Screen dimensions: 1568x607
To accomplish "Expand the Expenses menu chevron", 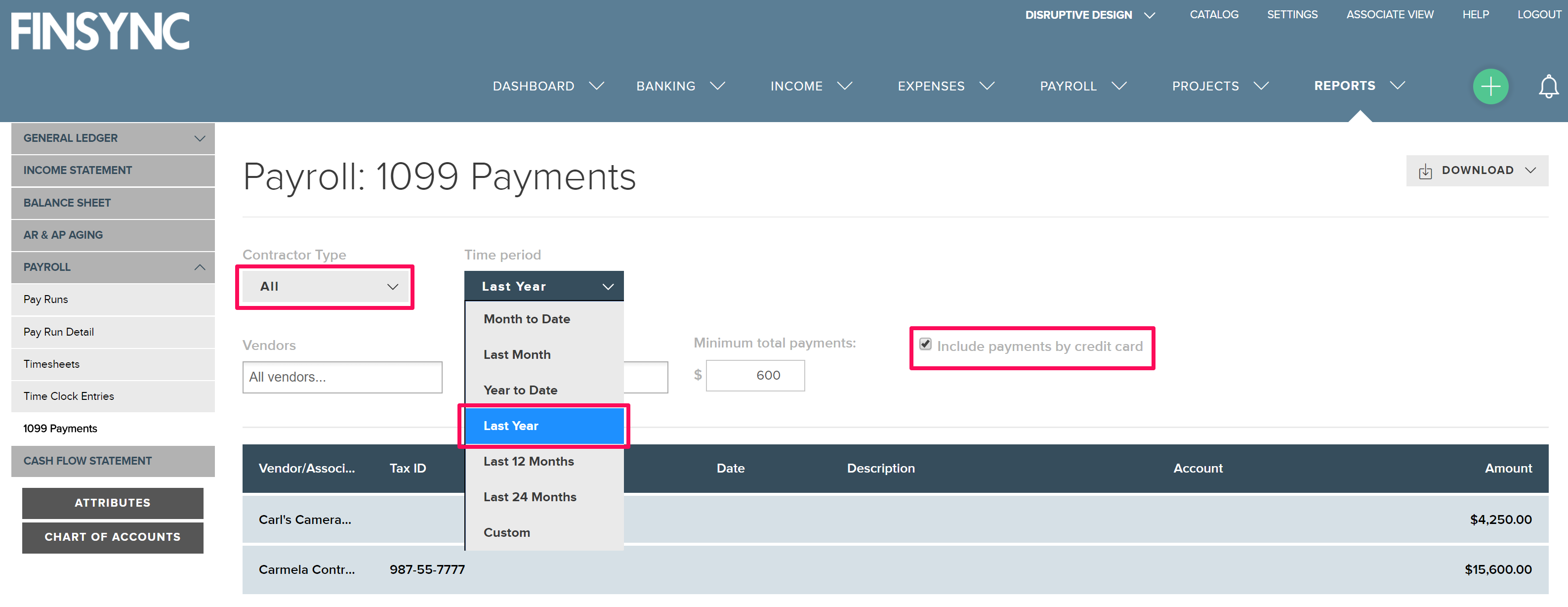I will tap(987, 86).
